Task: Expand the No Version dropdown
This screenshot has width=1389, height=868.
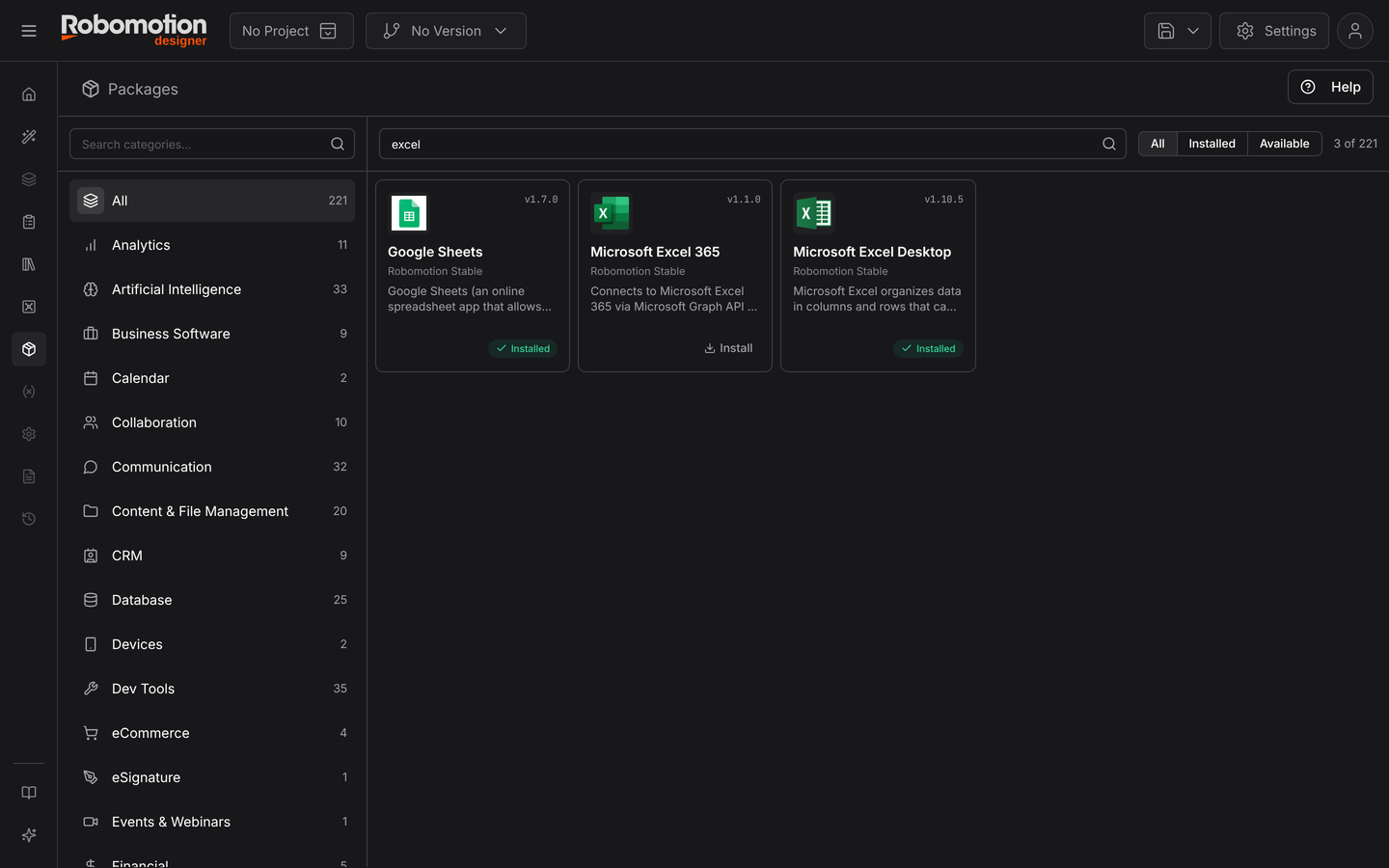Action: pyautogui.click(x=446, y=31)
